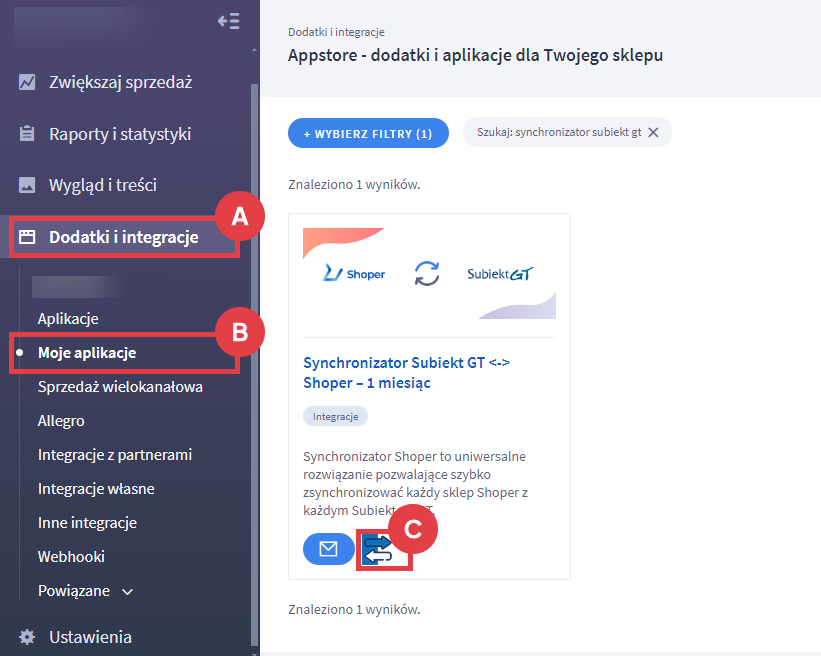Image resolution: width=821 pixels, height=656 pixels.
Task: Select Moje aplikacje submenu item
Action: (87, 352)
